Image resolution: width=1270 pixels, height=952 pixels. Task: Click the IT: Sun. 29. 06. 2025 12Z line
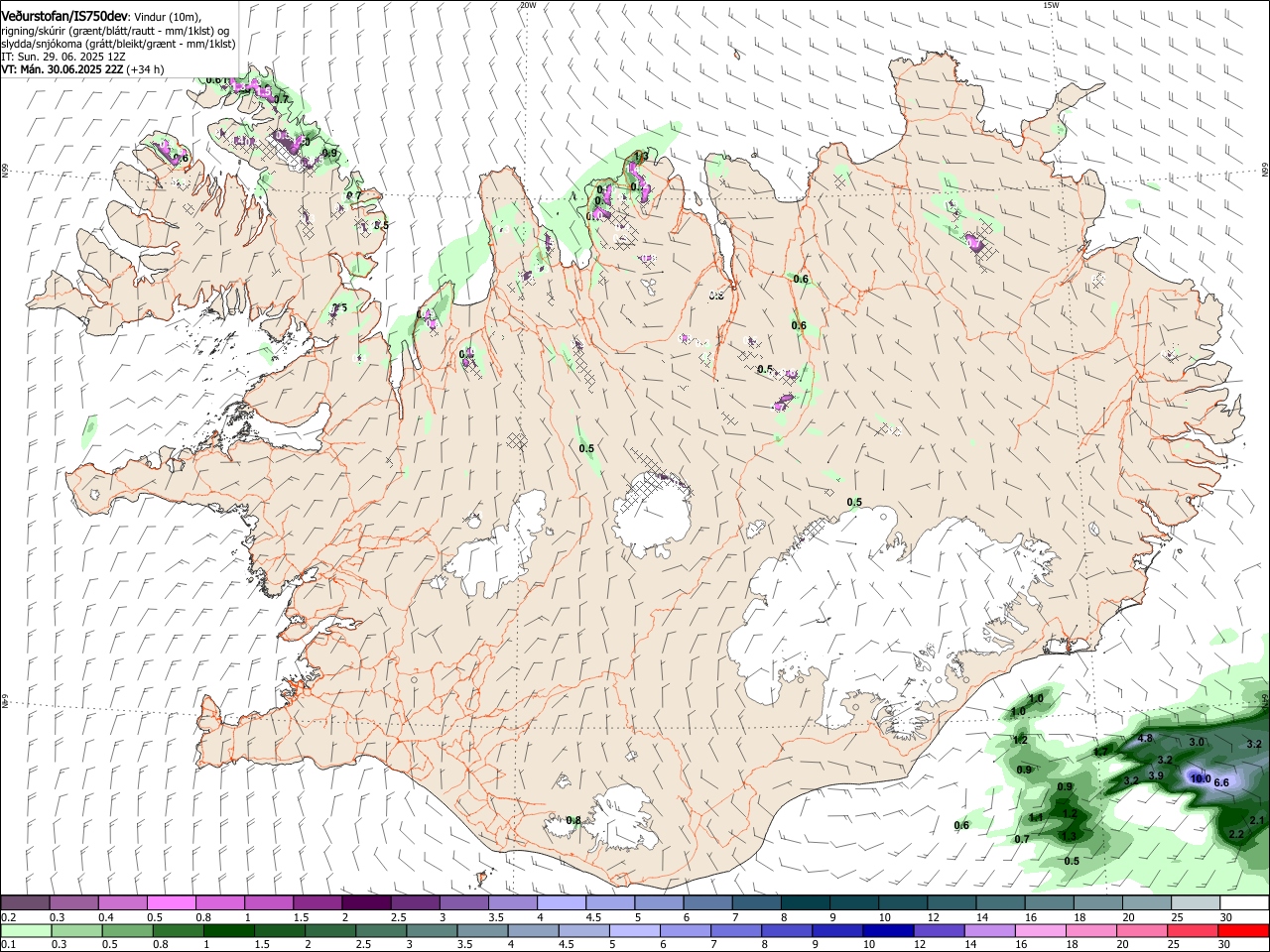pyautogui.click(x=63, y=57)
